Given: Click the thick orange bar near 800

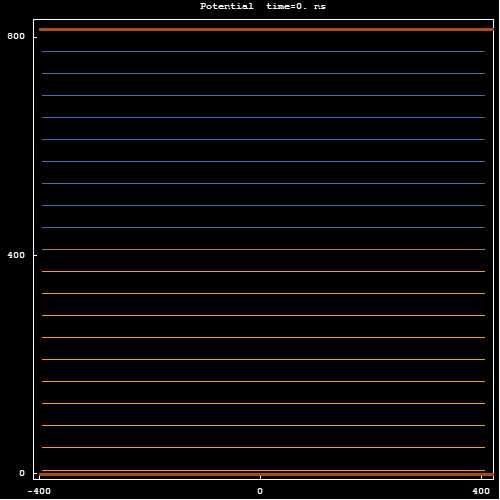Looking at the screenshot, I should pos(266,29).
